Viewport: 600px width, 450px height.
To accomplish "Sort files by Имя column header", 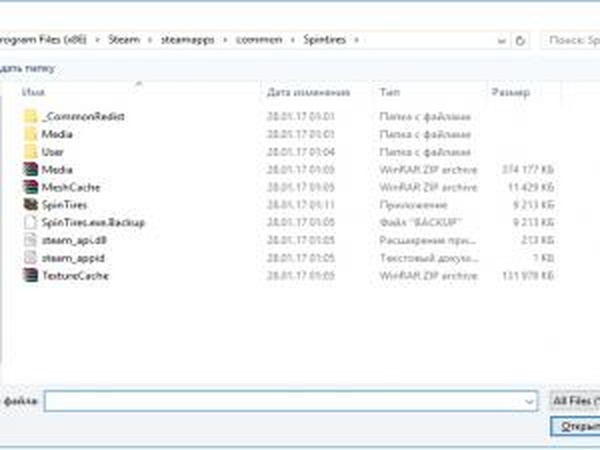I will click(35, 92).
